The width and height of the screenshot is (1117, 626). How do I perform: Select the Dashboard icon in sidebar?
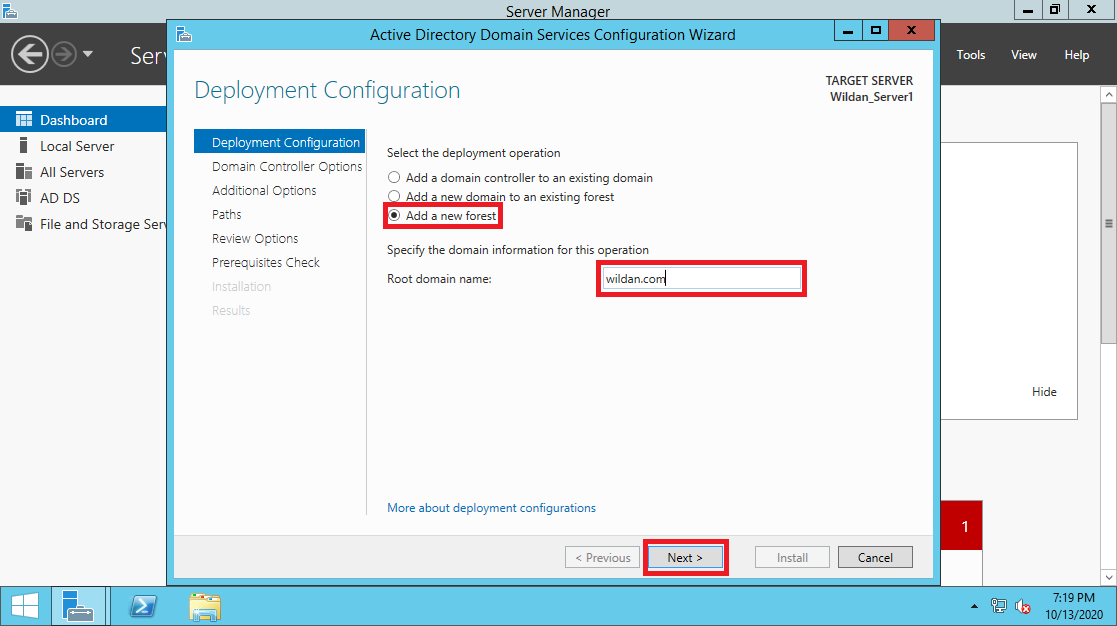pos(24,120)
